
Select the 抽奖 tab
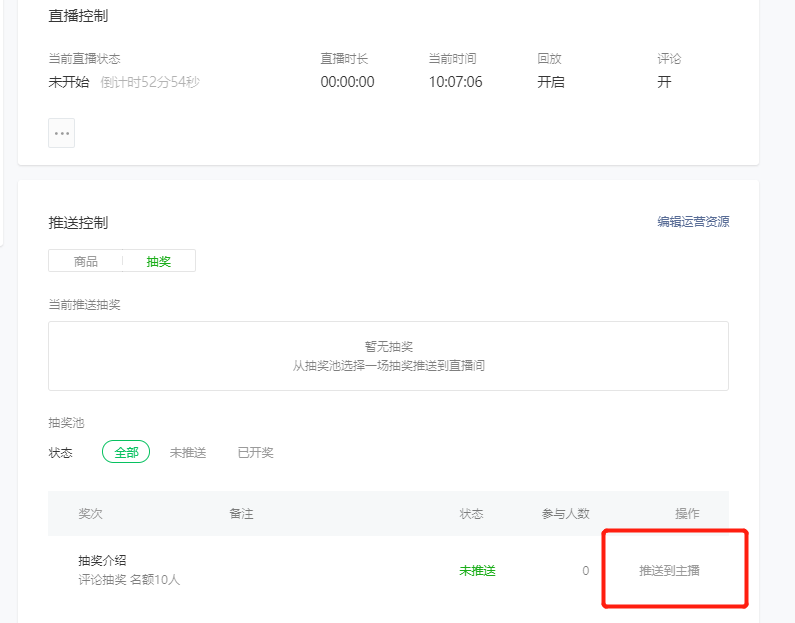pos(159,261)
